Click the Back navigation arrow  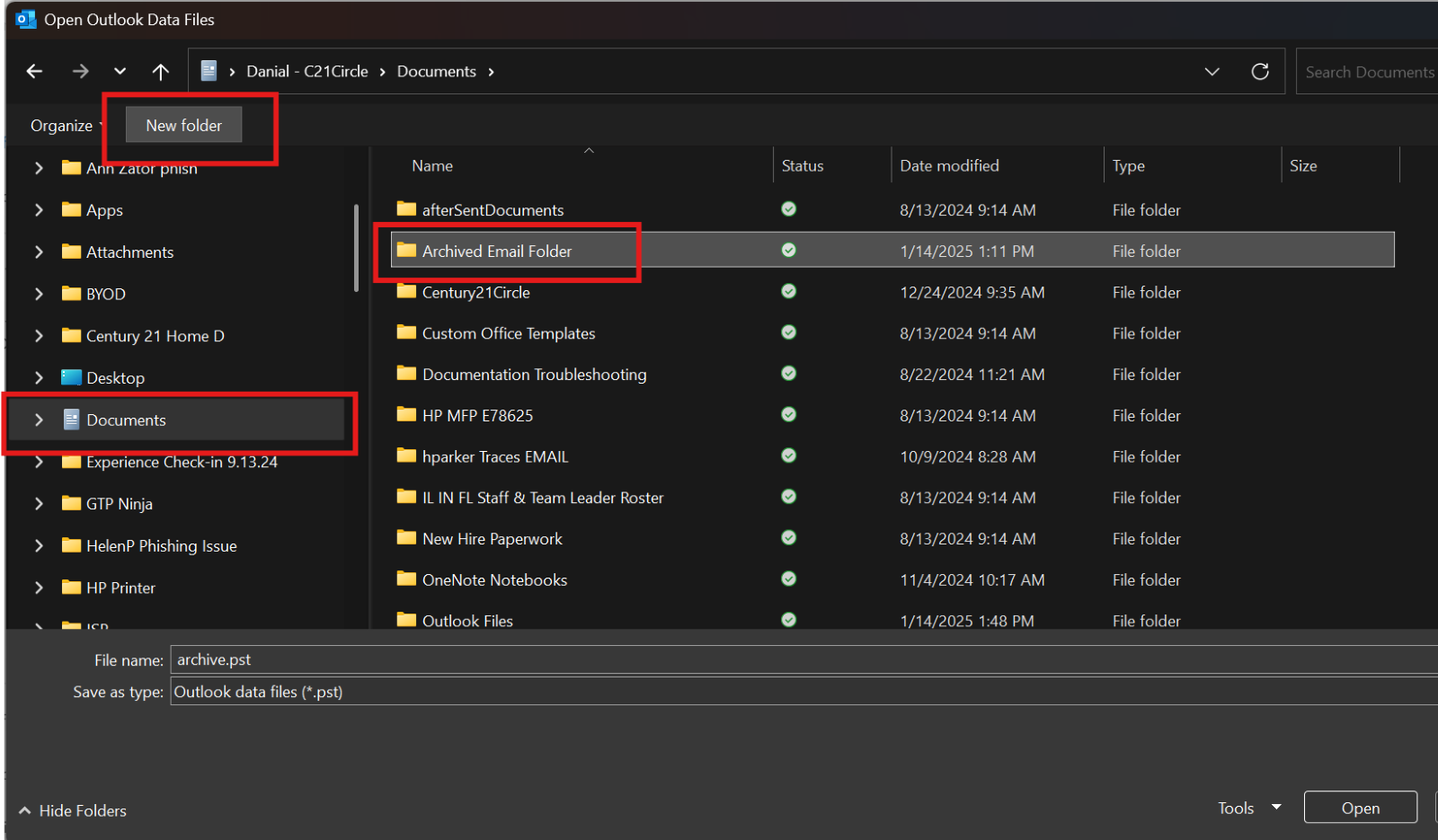(34, 72)
